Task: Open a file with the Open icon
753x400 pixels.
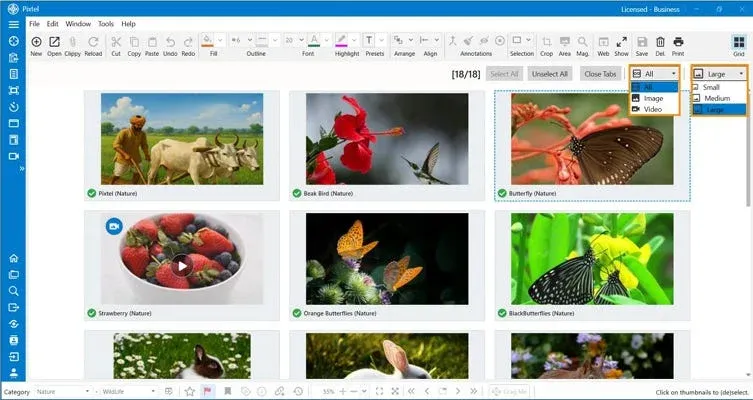Action: [x=54, y=42]
